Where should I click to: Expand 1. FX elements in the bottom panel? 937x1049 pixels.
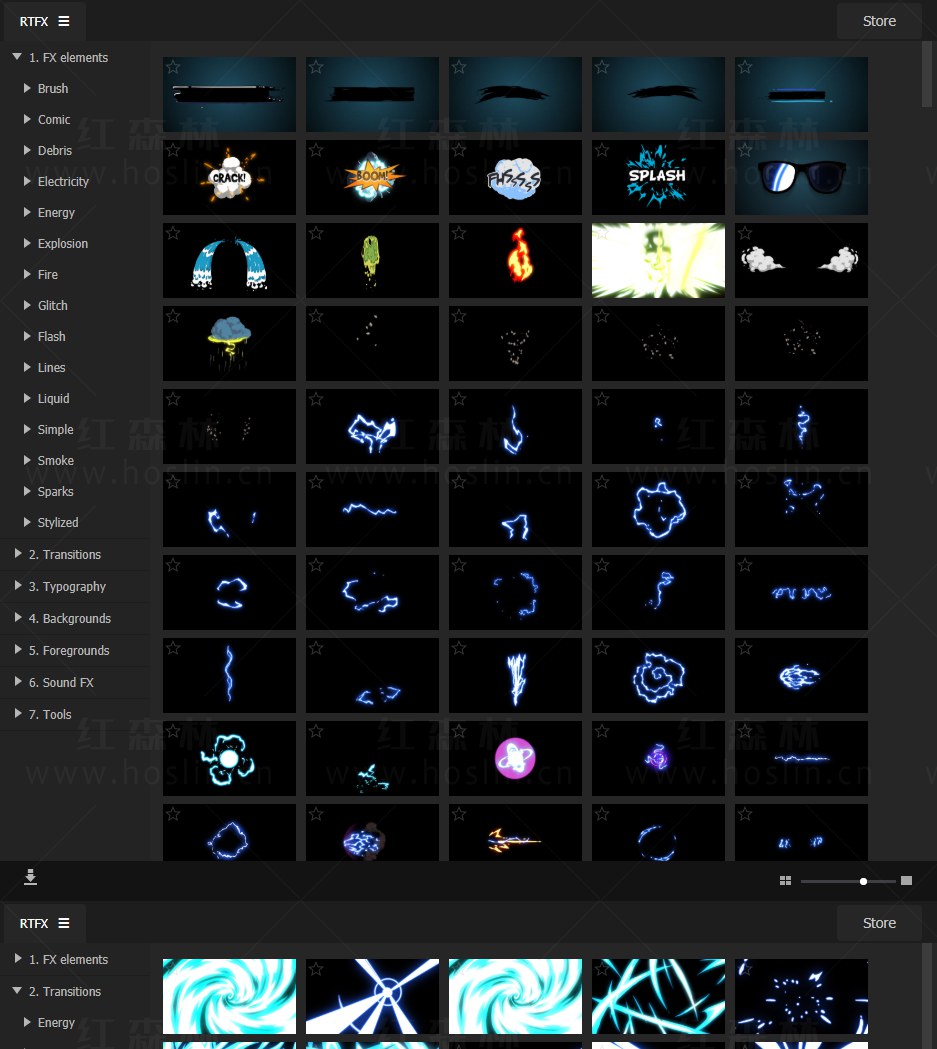(18, 959)
